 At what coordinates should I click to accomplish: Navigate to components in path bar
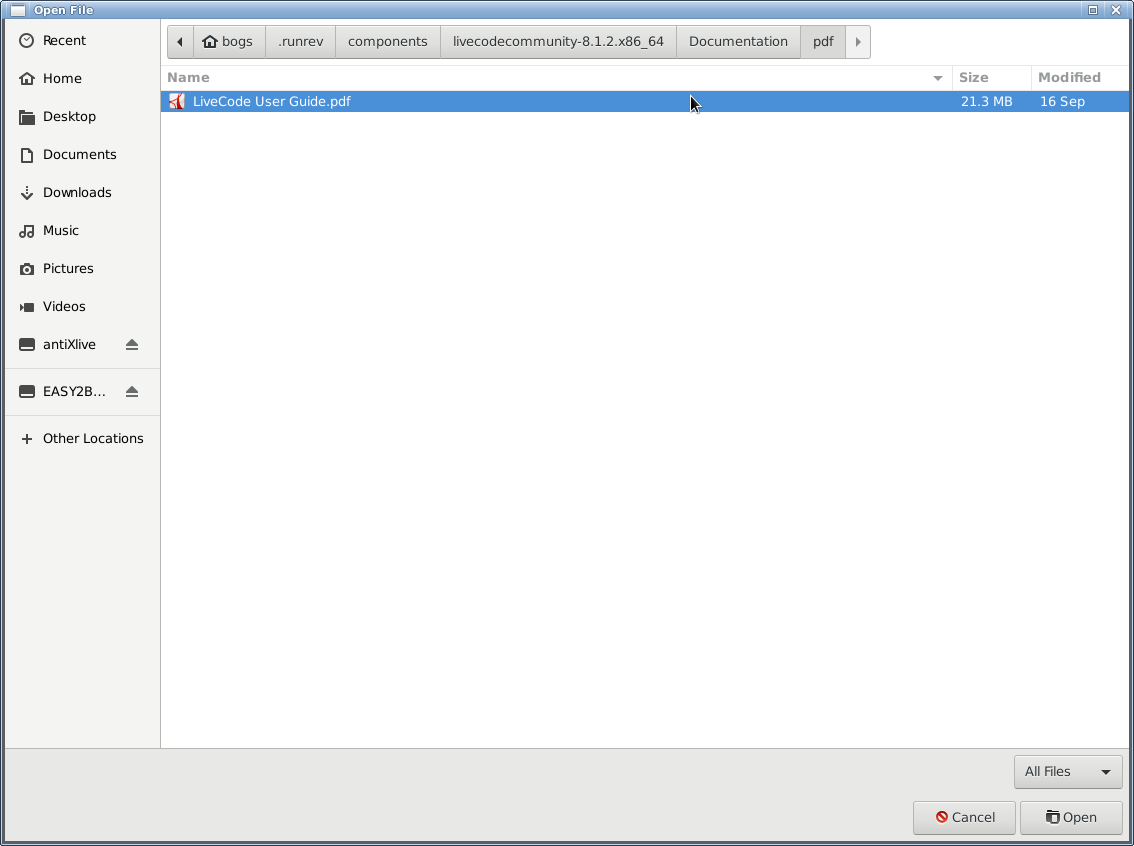click(x=388, y=42)
